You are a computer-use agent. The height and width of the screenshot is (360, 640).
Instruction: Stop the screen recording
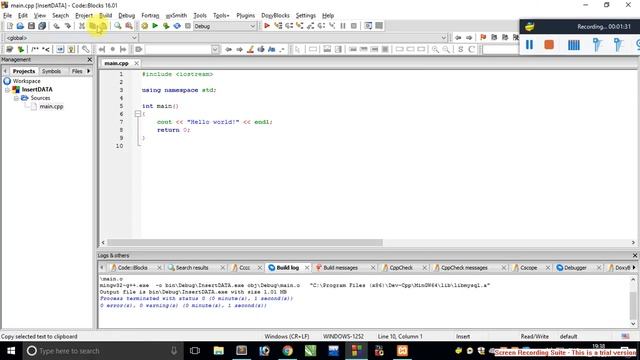tap(549, 44)
